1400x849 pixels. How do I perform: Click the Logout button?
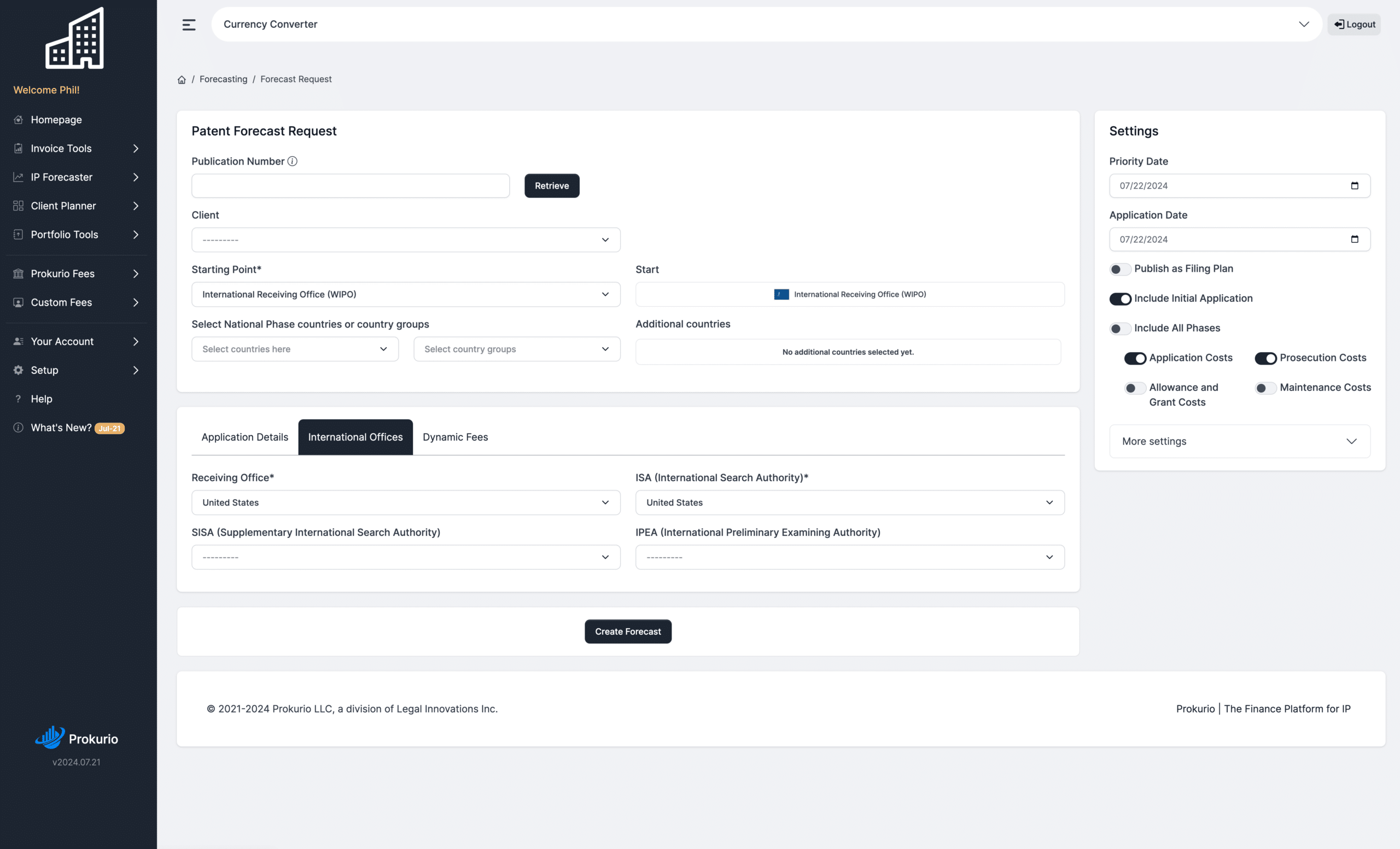(1354, 25)
